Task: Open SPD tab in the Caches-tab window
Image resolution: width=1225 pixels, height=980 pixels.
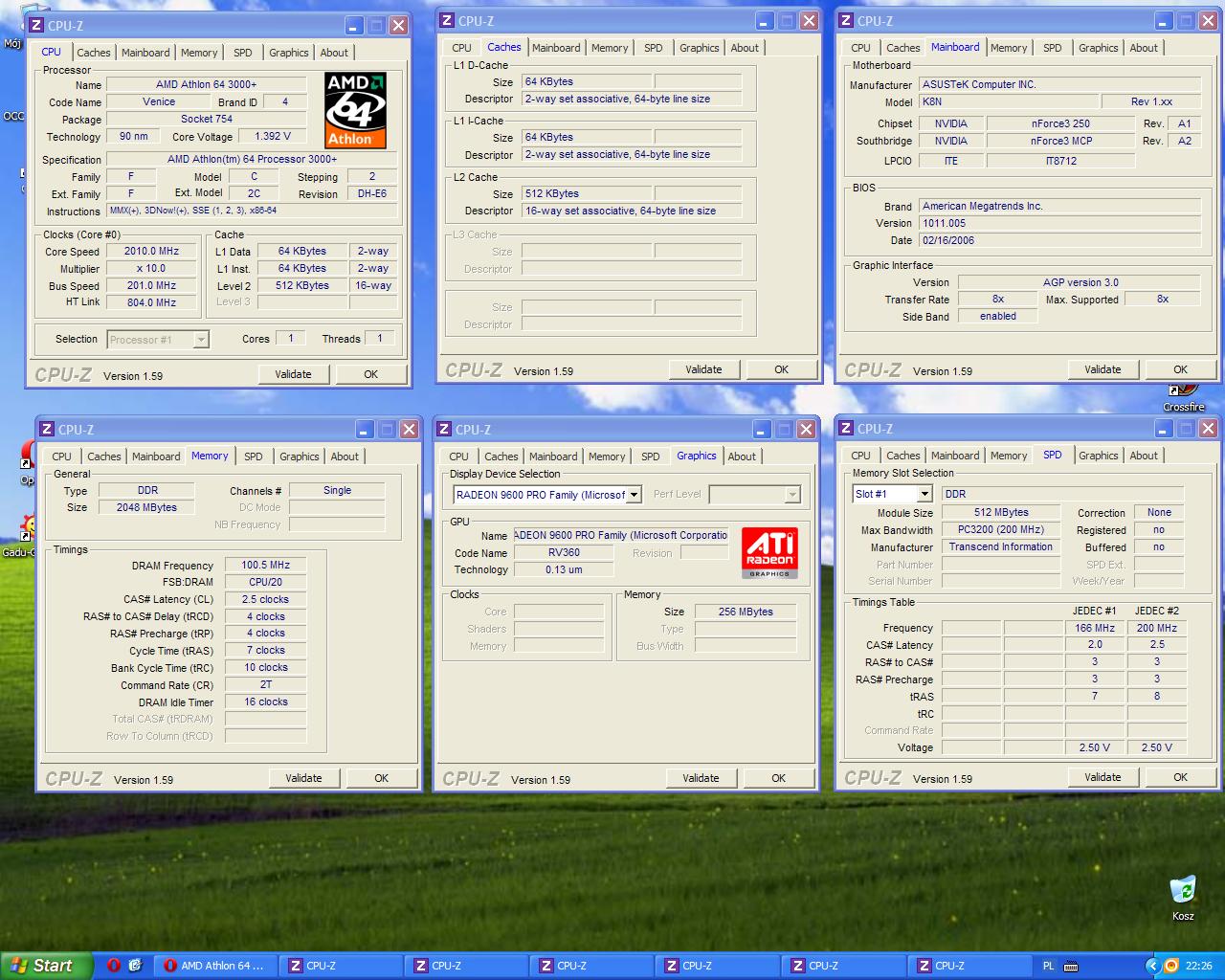Action: click(654, 48)
